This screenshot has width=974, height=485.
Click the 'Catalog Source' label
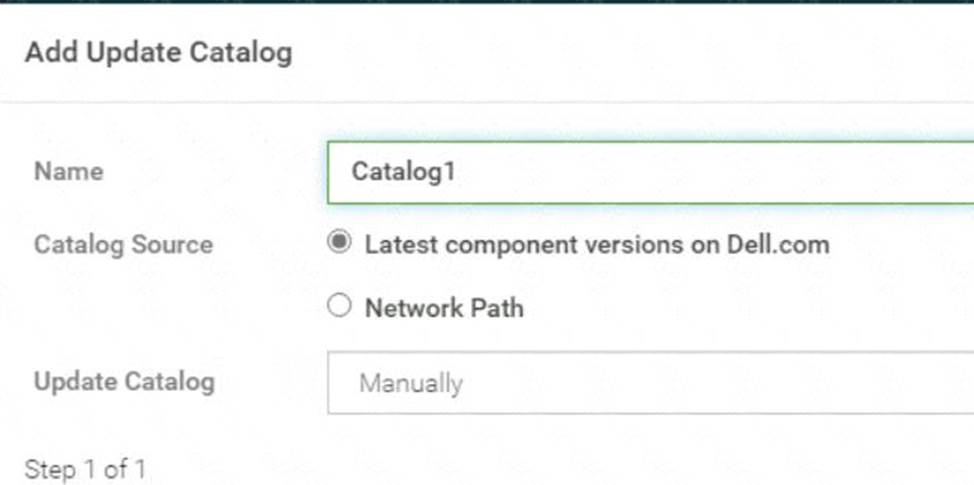pyautogui.click(x=123, y=244)
